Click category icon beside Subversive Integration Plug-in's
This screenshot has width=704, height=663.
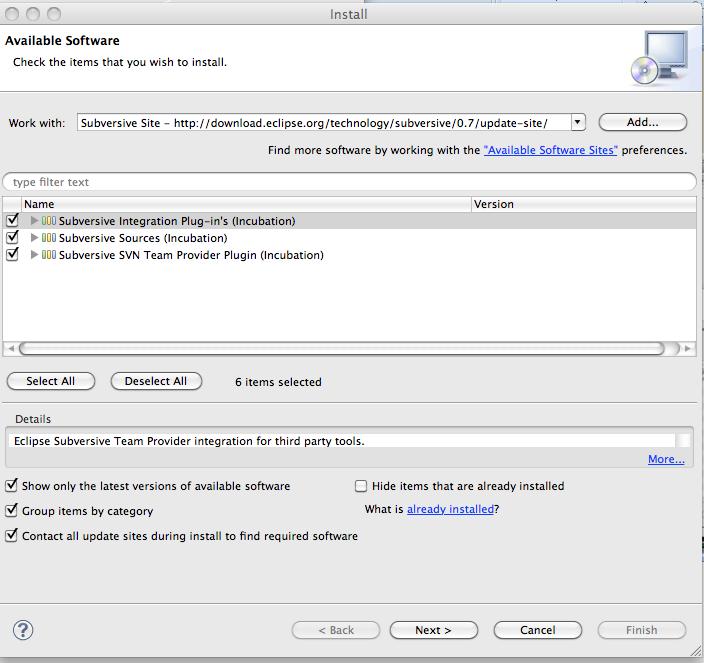(49, 220)
